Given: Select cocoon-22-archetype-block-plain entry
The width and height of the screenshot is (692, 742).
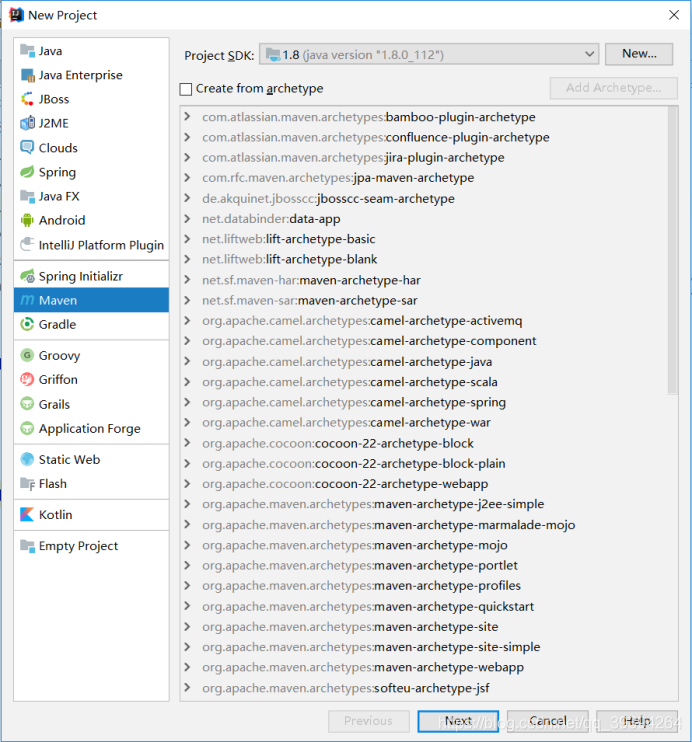Looking at the screenshot, I should (x=354, y=463).
